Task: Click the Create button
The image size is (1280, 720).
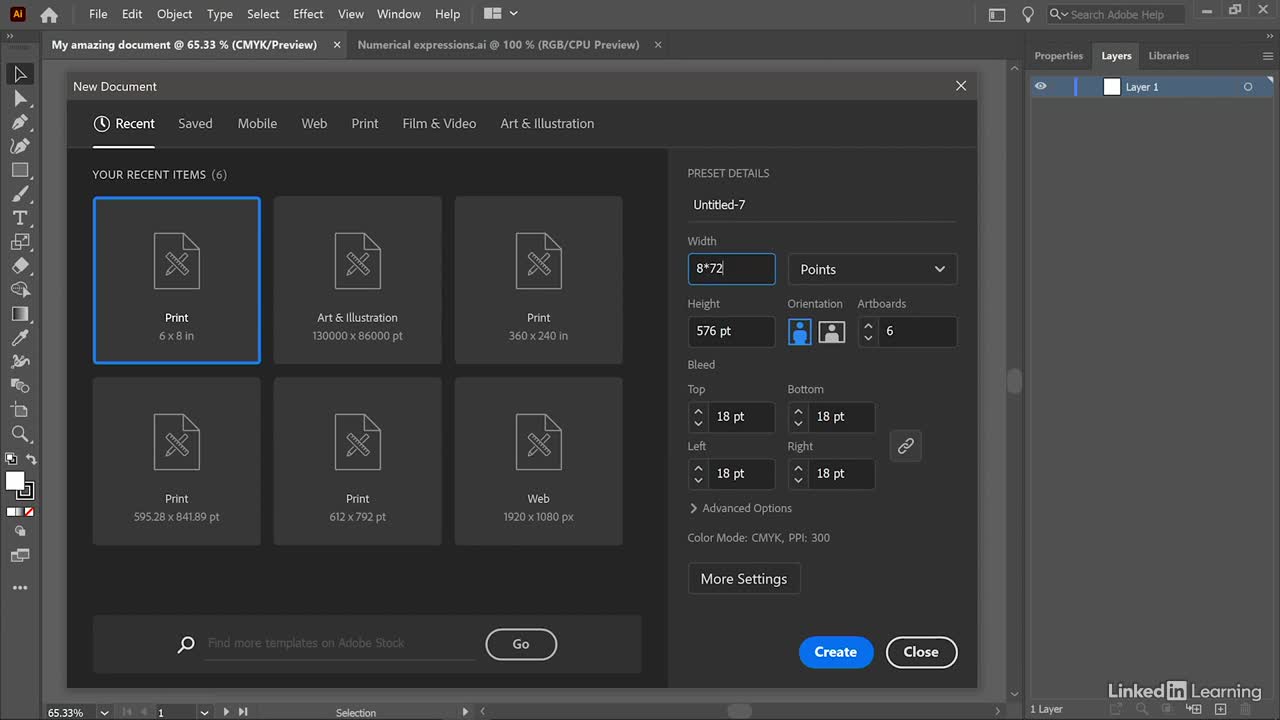Action: click(835, 652)
